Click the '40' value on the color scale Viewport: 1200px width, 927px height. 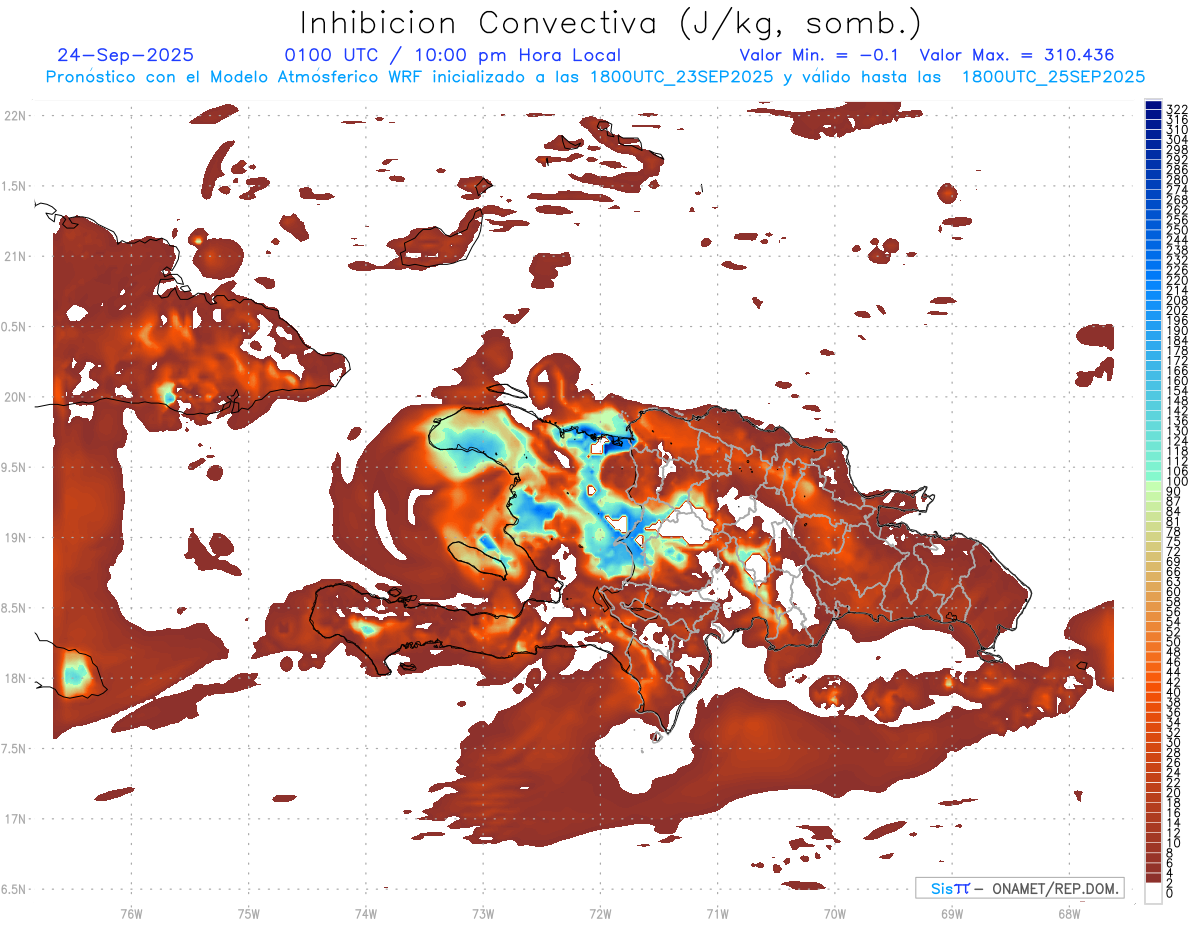(x=1173, y=692)
